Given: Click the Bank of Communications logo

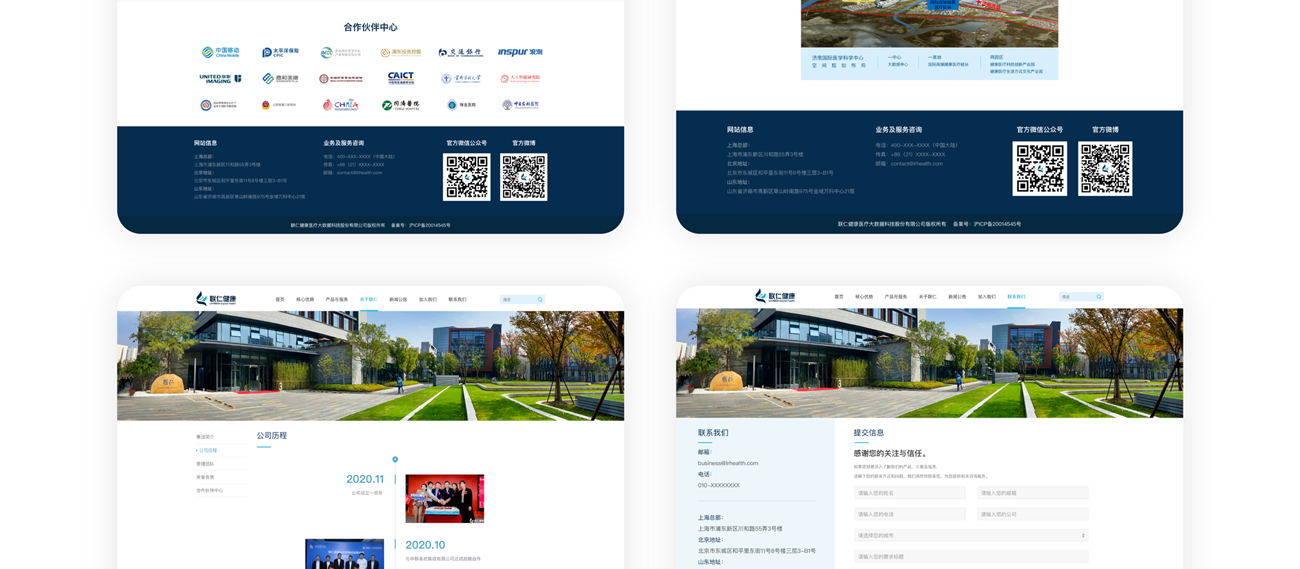Looking at the screenshot, I should 460,52.
